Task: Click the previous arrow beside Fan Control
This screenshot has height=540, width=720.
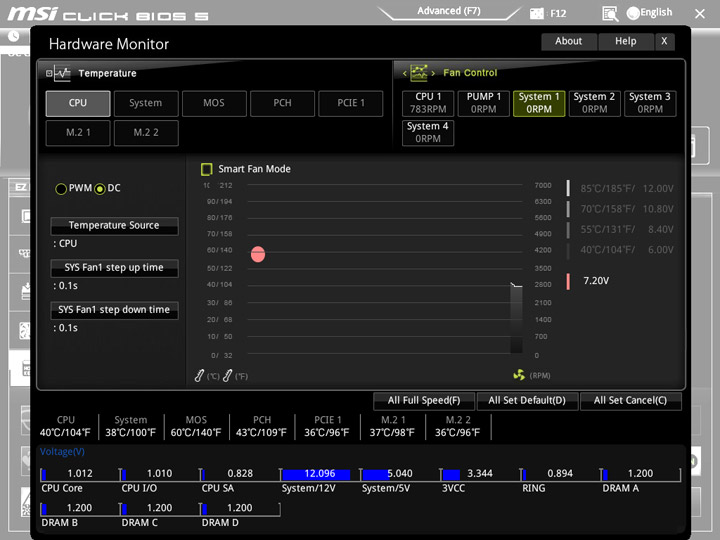Action: tap(405, 73)
